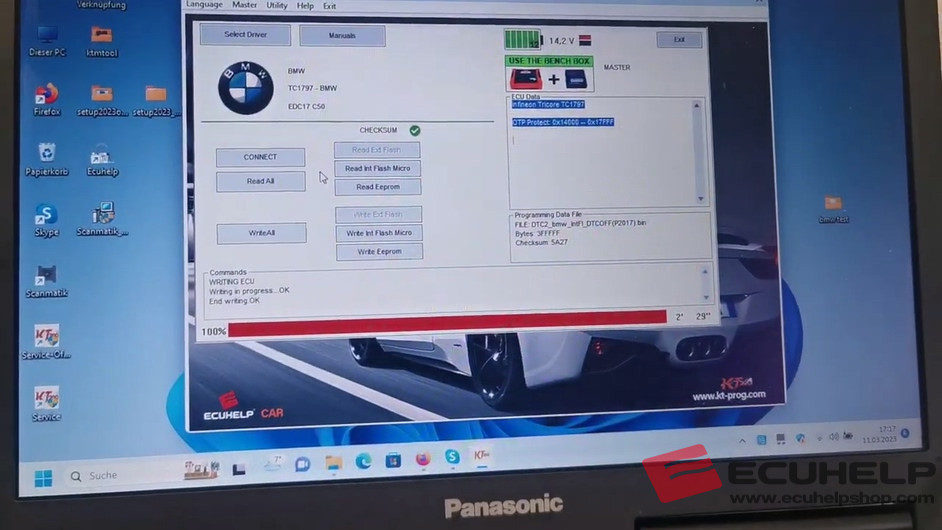Image resolution: width=942 pixels, height=530 pixels.
Task: Click the BMW logo image
Action: (246, 88)
